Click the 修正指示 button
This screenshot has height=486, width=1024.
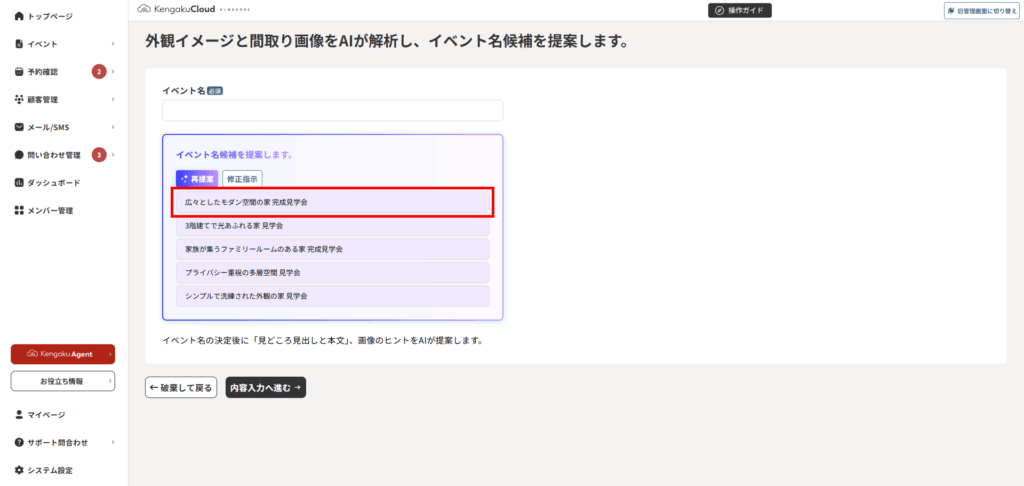(242, 178)
